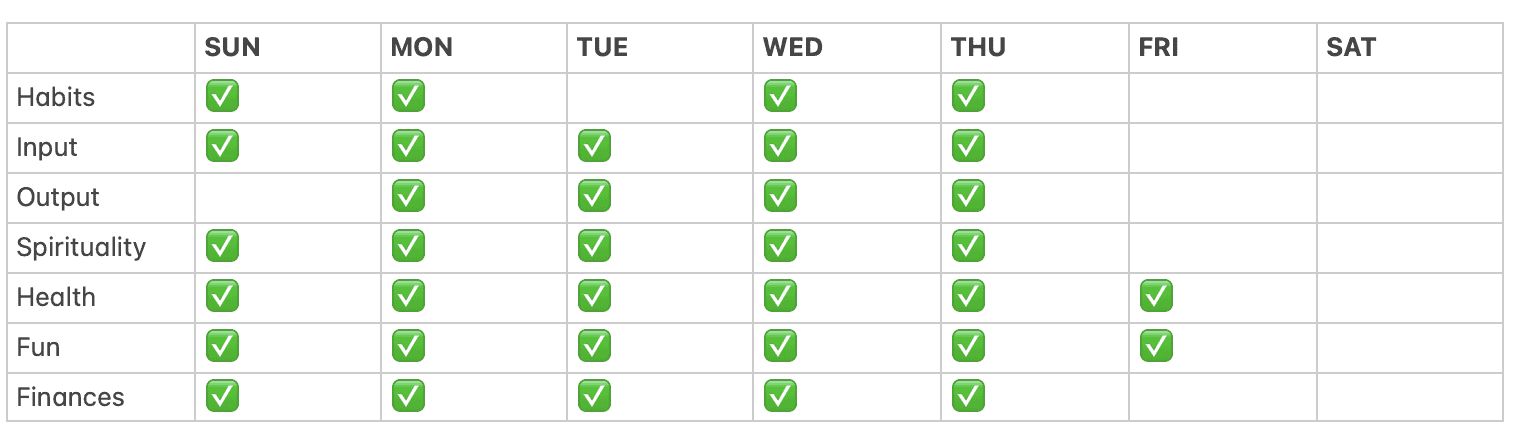The image size is (1520, 440).
Task: Click the Output checkmark under MON
Action: pos(408,197)
